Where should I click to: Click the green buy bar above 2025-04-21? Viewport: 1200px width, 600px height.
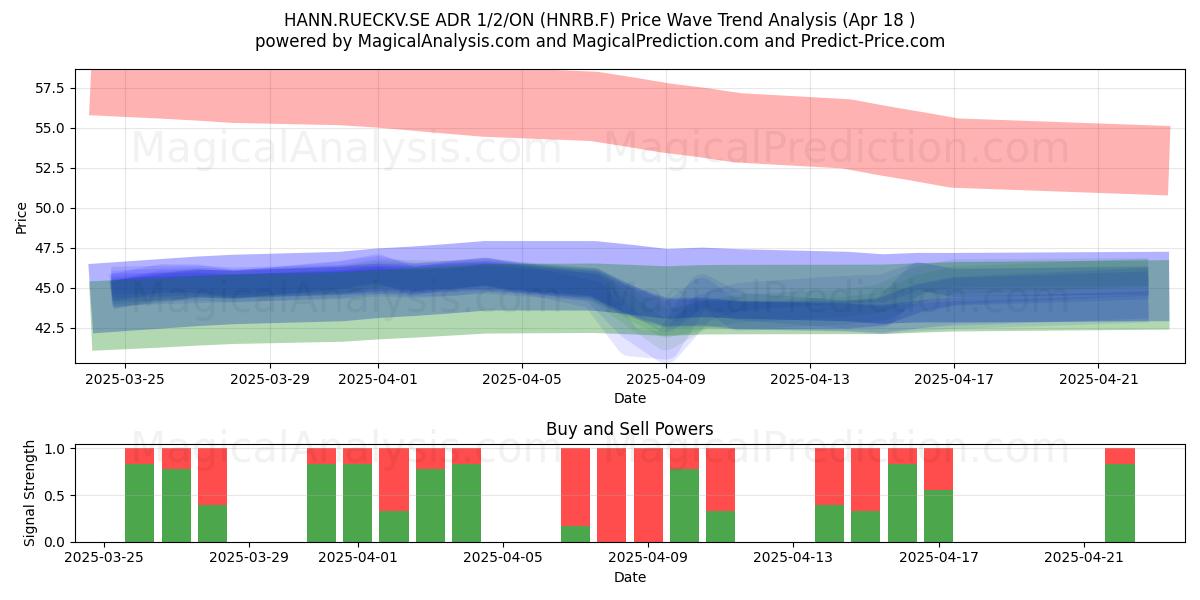(1120, 503)
